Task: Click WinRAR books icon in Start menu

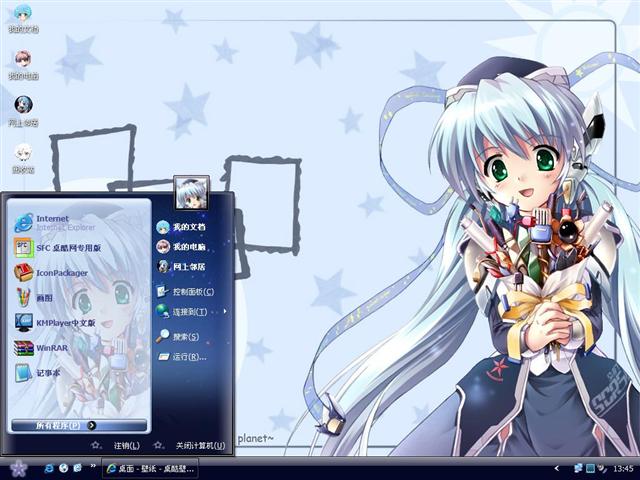Action: (x=23, y=348)
